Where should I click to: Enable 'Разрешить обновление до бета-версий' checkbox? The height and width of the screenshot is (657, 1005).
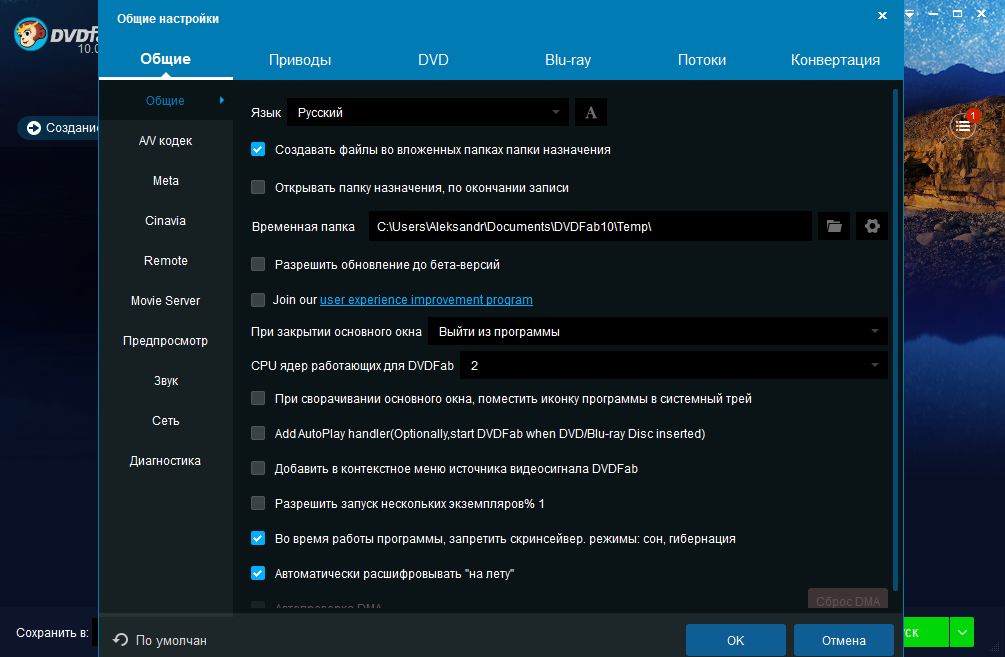(258, 265)
